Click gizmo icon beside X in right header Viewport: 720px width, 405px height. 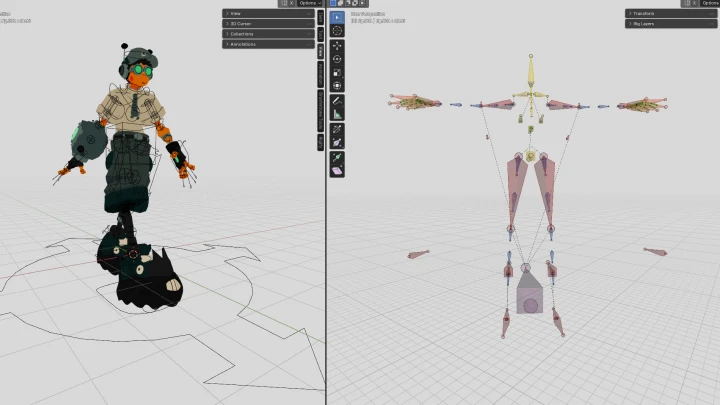coord(686,3)
